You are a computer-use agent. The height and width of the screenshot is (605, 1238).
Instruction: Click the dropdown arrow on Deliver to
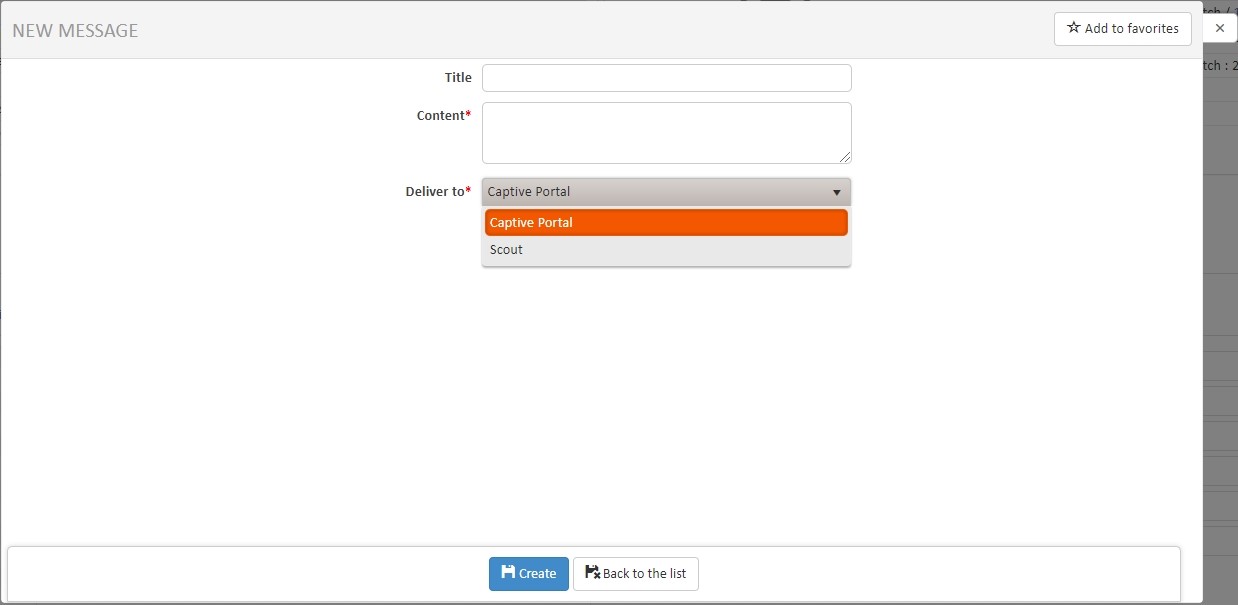[838, 191]
